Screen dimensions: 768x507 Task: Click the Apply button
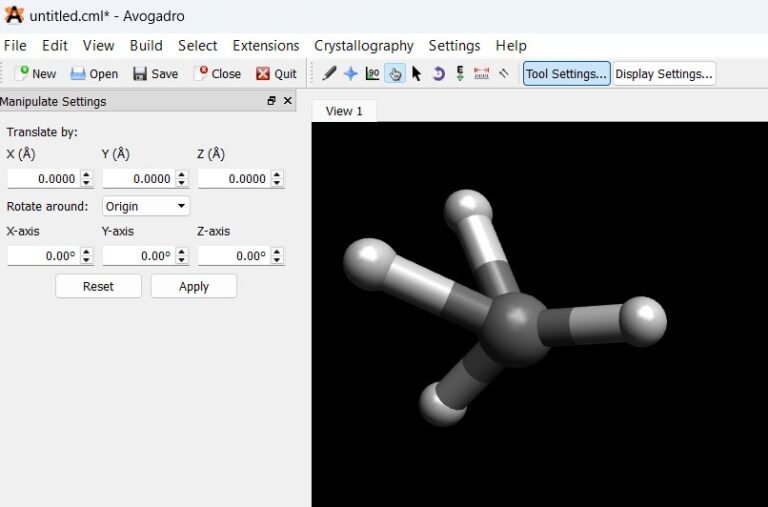click(194, 286)
